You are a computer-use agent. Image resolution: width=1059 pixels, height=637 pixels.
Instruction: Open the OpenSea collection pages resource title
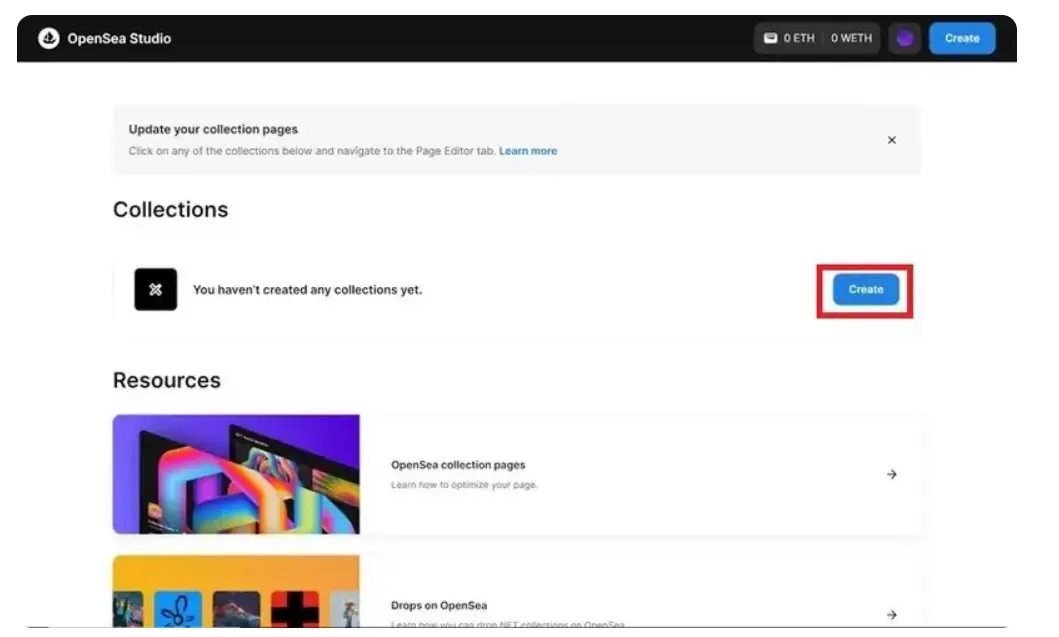[458, 465]
